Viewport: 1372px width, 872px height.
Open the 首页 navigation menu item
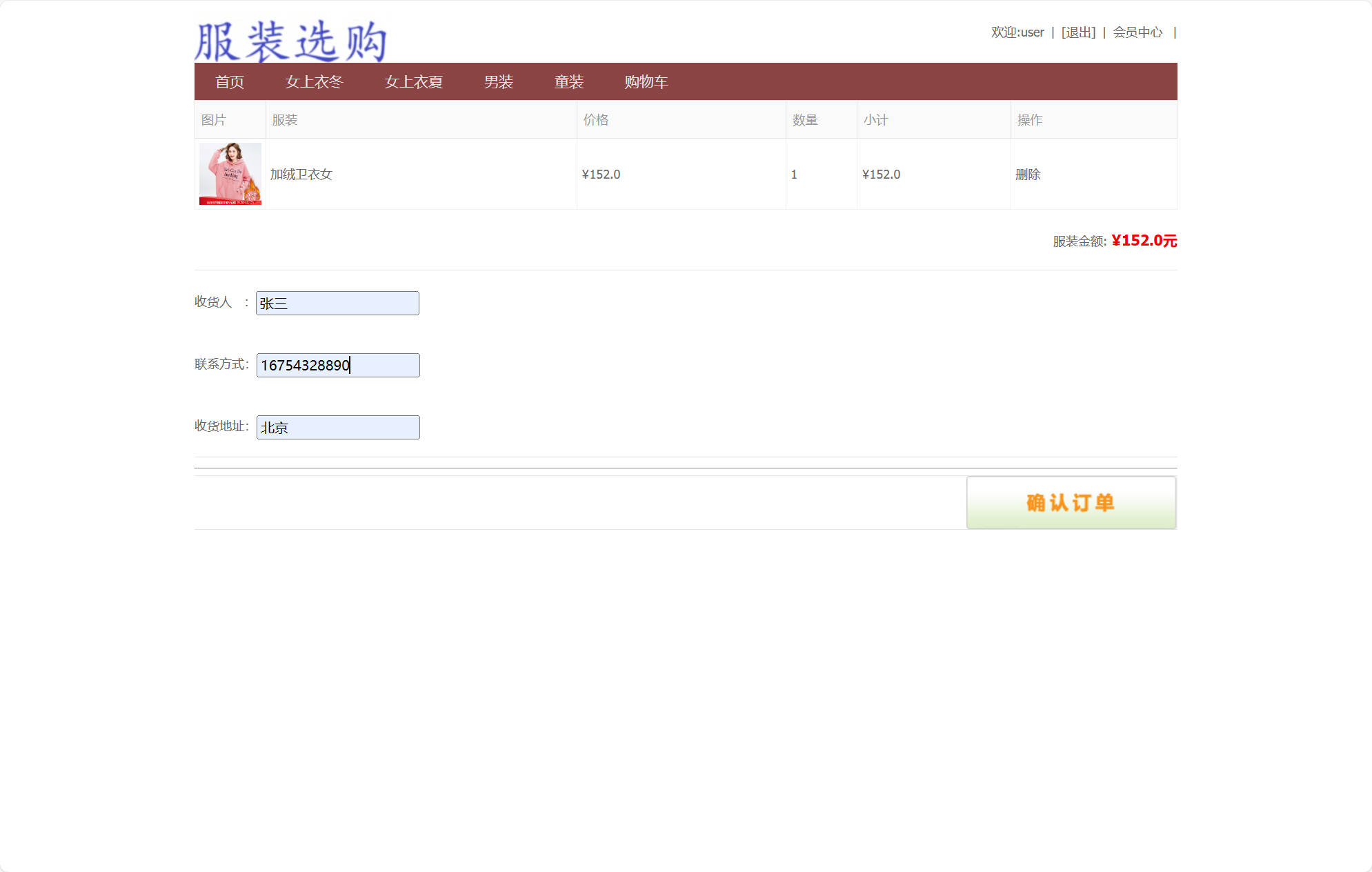point(229,82)
